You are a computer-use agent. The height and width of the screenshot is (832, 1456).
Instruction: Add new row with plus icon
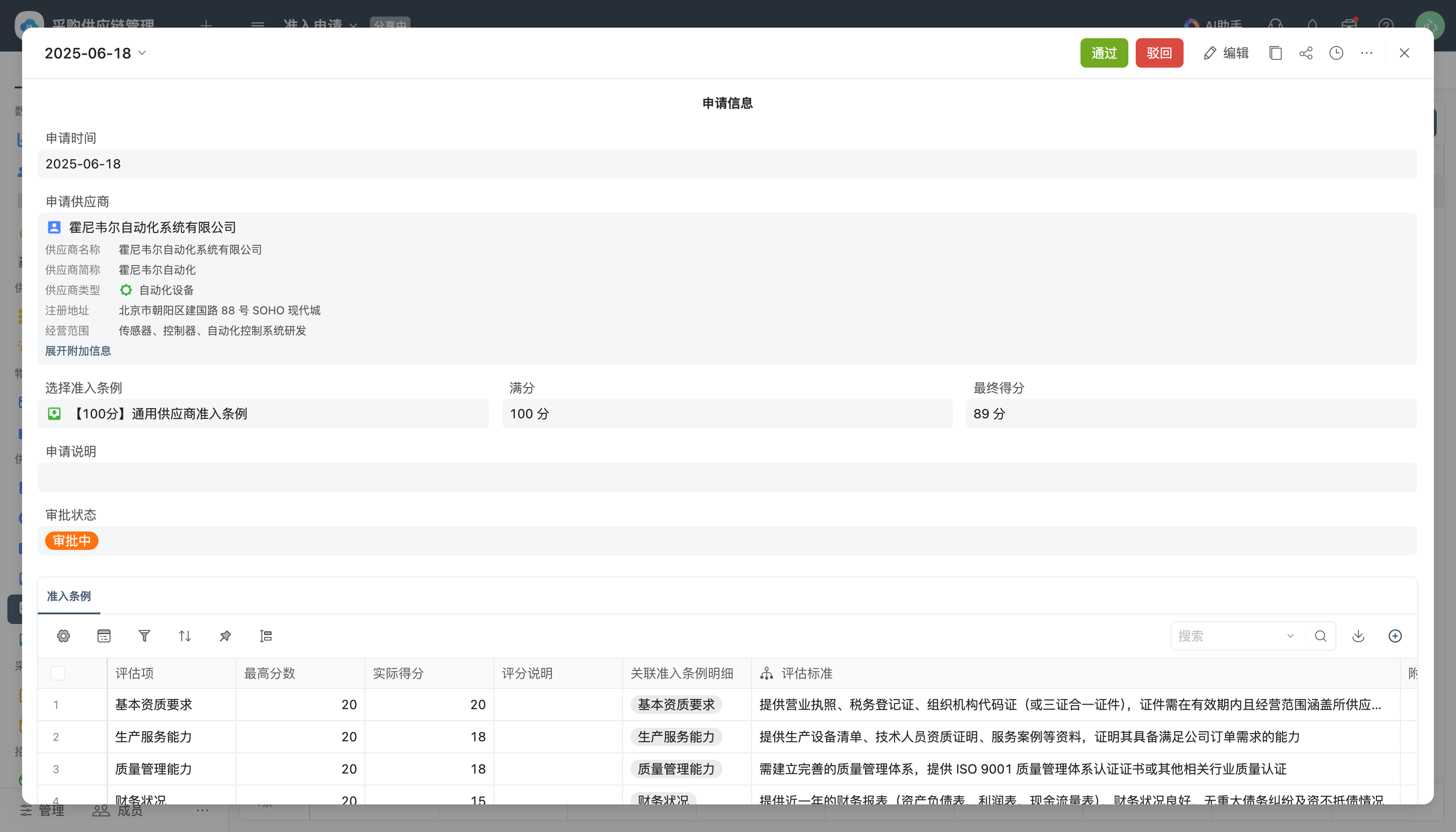coord(1395,636)
